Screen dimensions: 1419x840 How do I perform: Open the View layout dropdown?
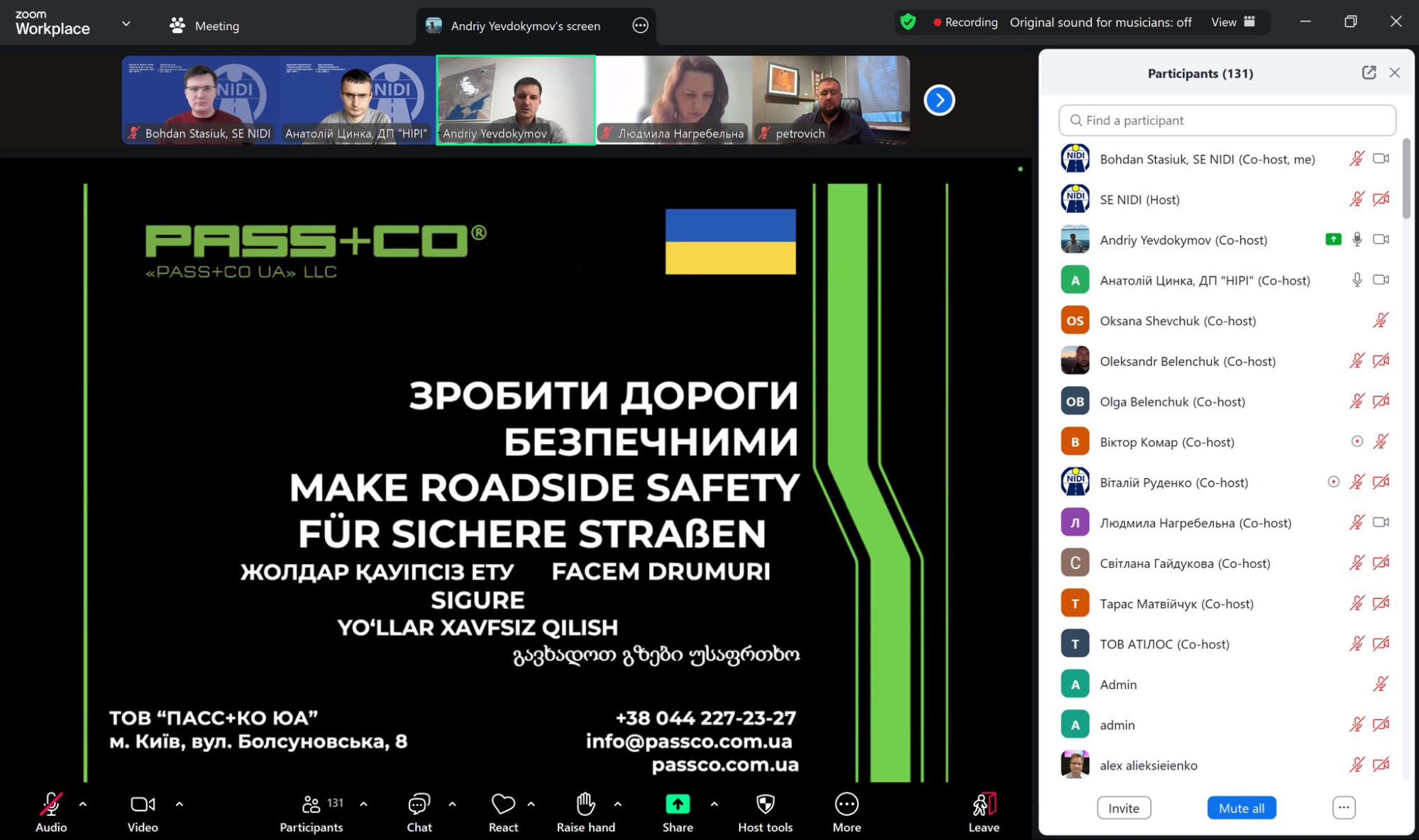pos(1233,22)
